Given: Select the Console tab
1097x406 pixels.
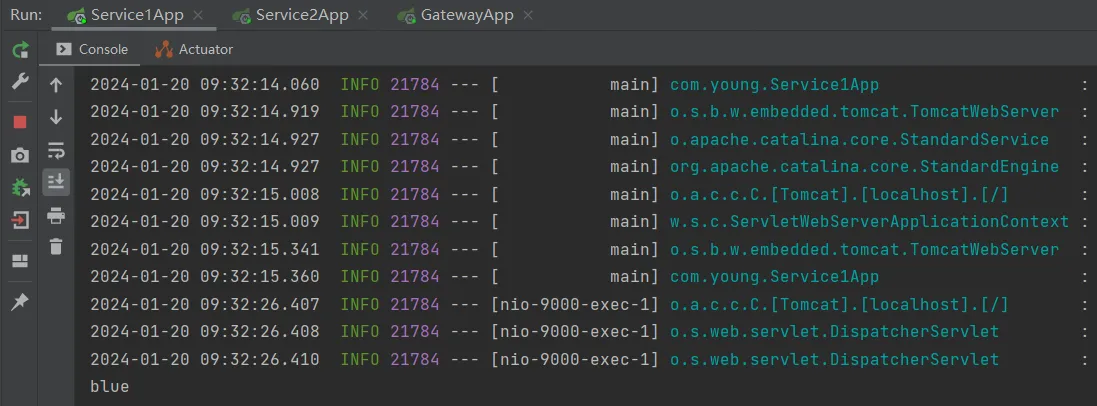Looking at the screenshot, I should tap(92, 49).
